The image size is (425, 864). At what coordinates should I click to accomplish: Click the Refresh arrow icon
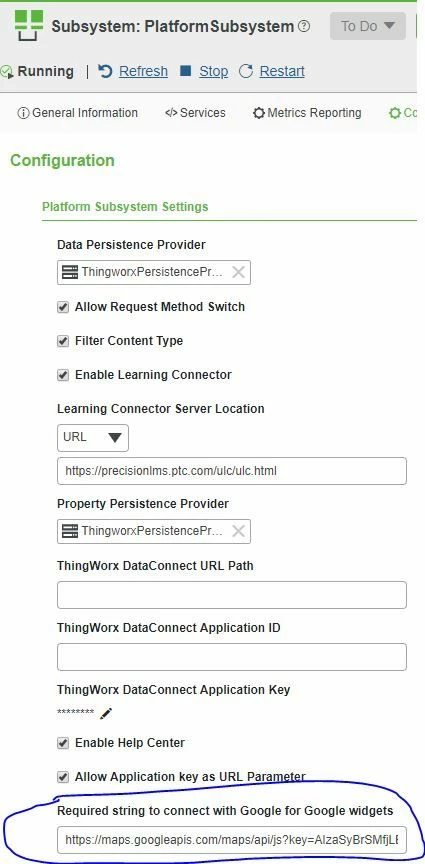(105, 71)
